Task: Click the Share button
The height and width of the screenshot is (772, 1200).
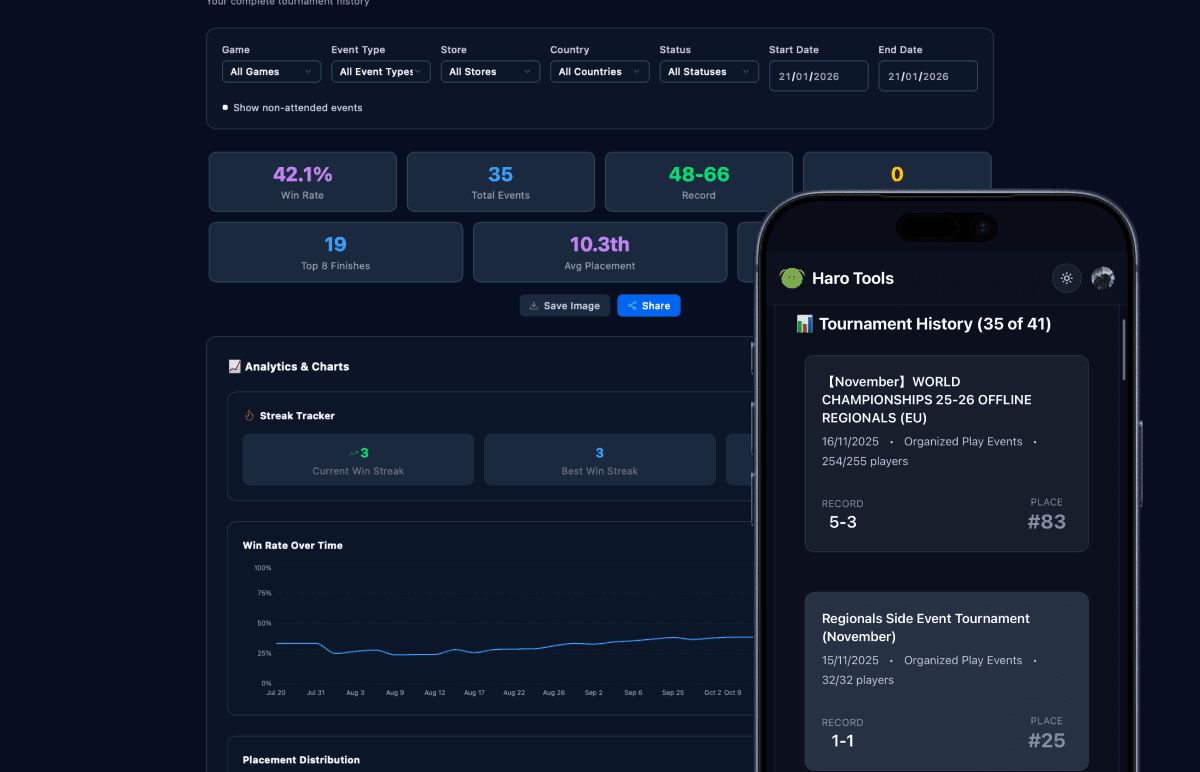Action: (x=648, y=305)
